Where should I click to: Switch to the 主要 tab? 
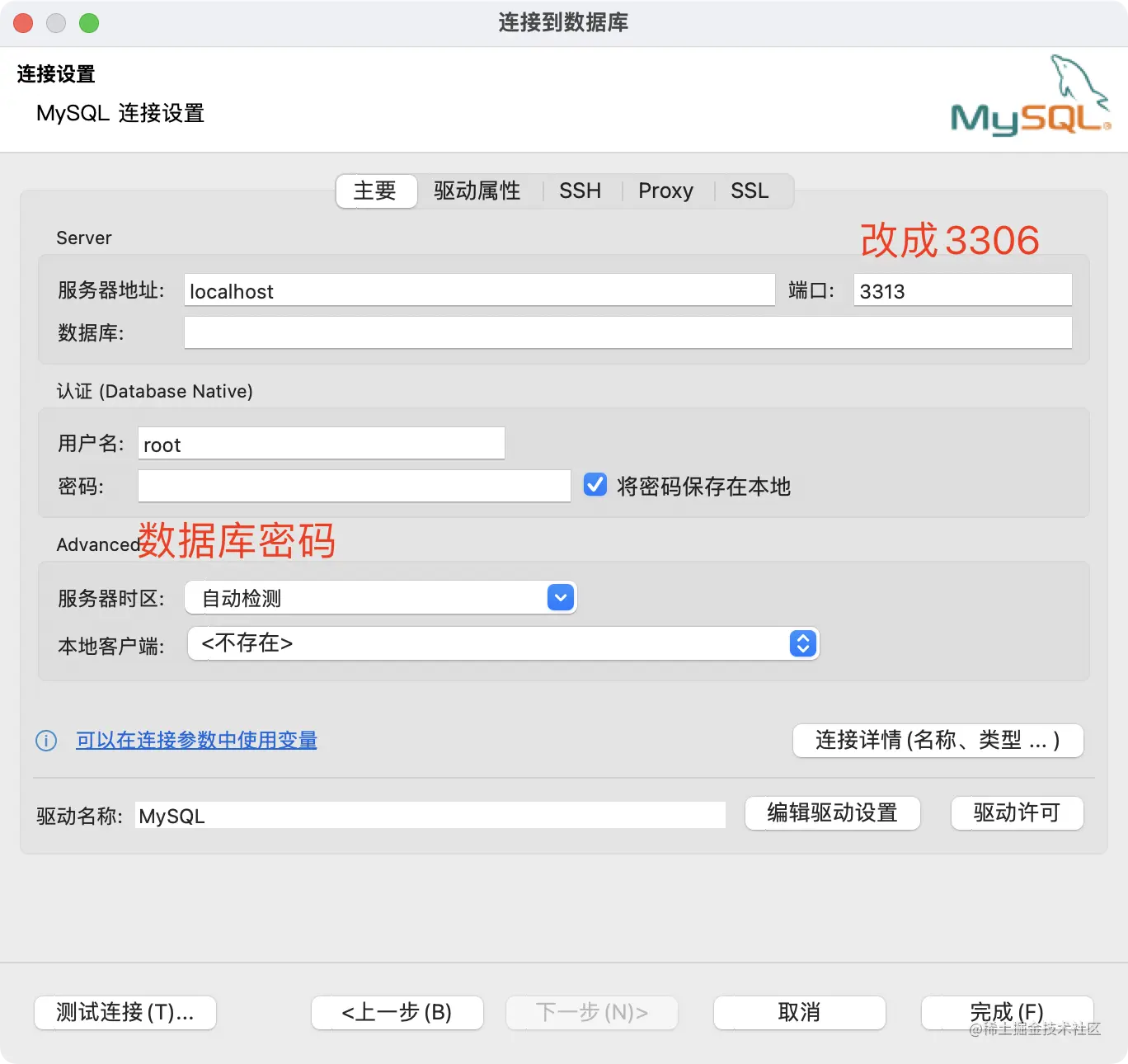click(x=376, y=191)
